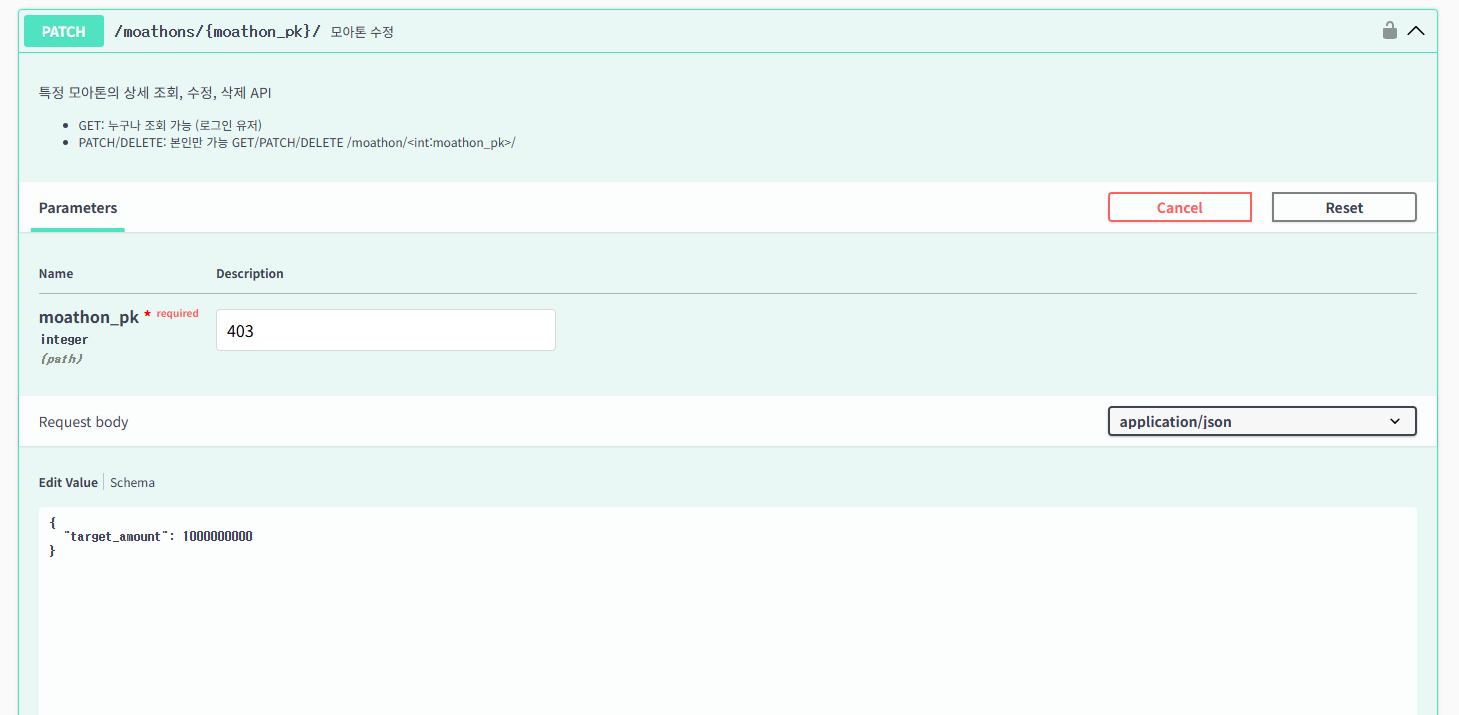Select the Parameters tab
Screen dimensions: 1459x715
(x=78, y=208)
